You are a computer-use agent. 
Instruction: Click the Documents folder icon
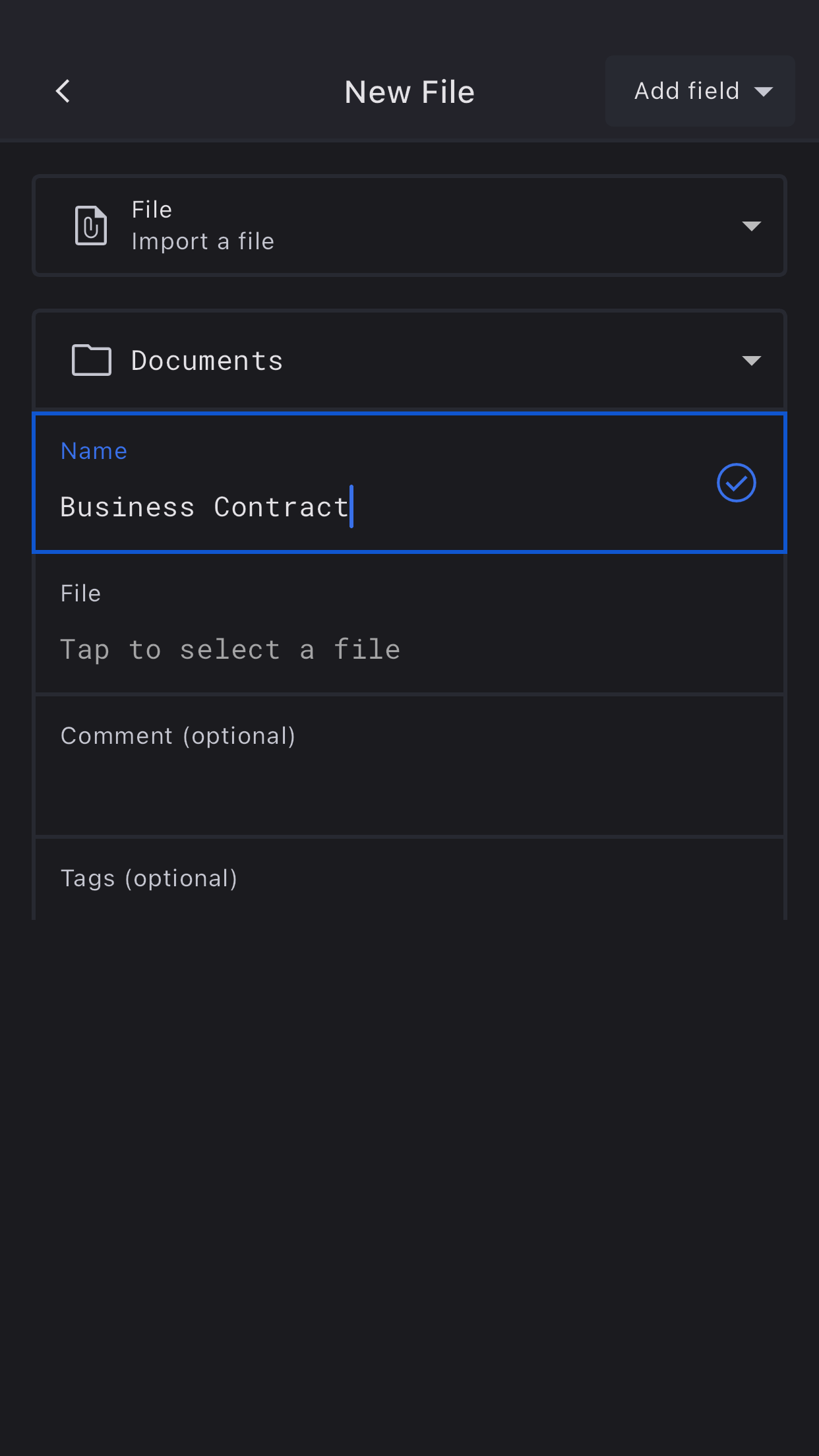[91, 360]
